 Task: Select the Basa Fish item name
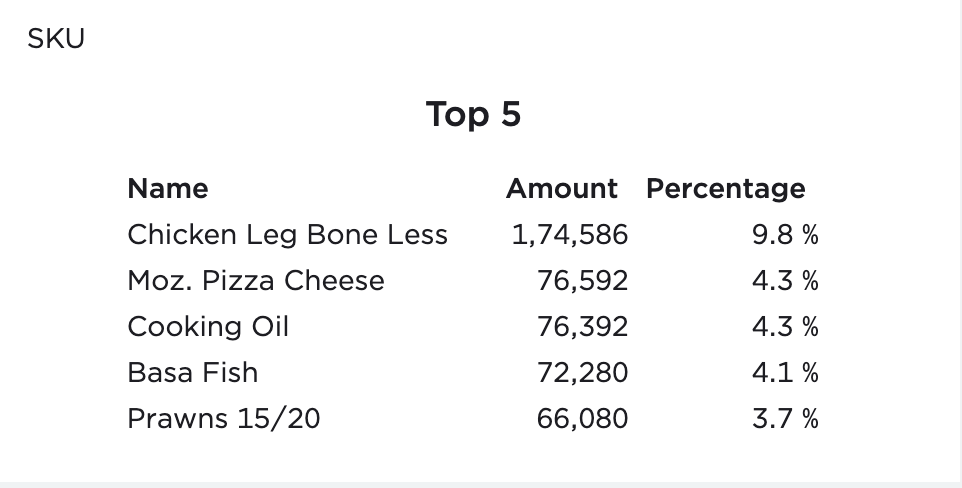coord(193,373)
